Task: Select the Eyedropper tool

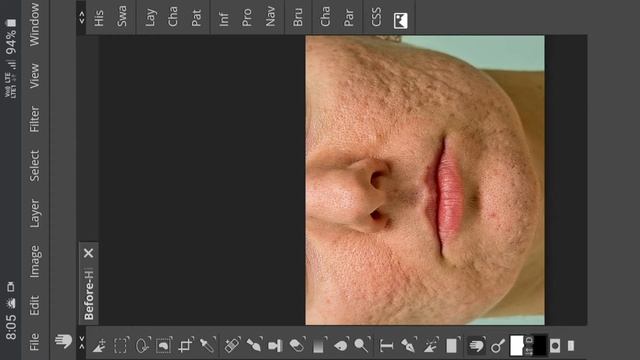Action: [207, 346]
